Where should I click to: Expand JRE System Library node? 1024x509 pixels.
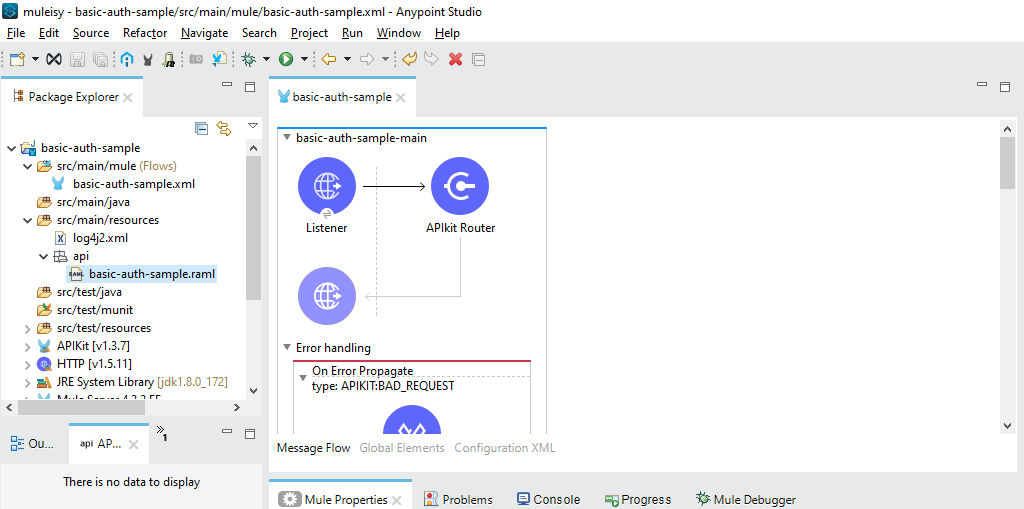pyautogui.click(x=27, y=382)
